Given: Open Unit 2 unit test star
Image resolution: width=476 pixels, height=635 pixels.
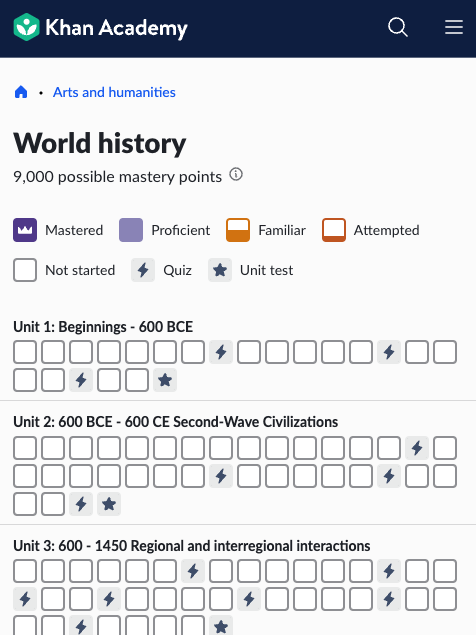Looking at the screenshot, I should (x=109, y=504).
